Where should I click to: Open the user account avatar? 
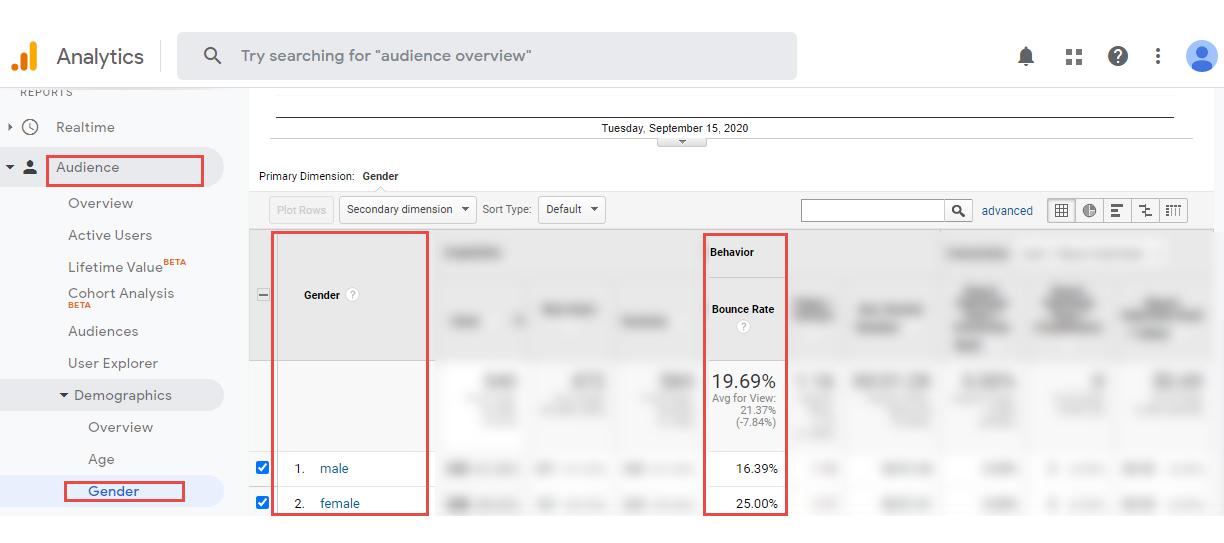point(1202,56)
